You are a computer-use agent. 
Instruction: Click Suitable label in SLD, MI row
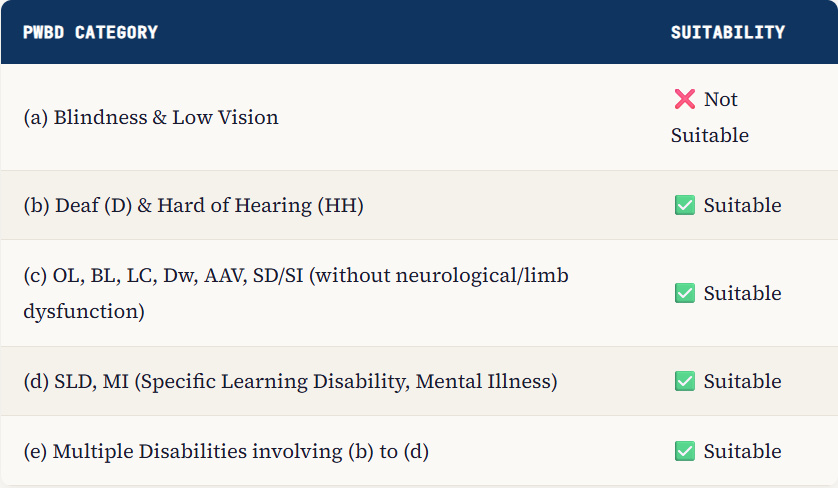coord(742,381)
